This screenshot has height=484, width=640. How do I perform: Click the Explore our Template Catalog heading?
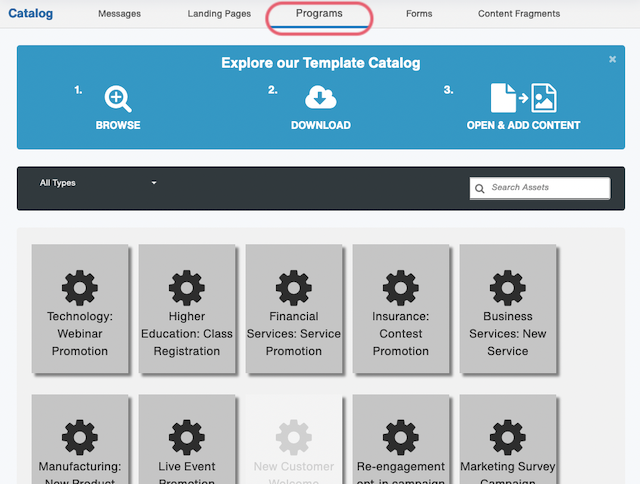321,63
